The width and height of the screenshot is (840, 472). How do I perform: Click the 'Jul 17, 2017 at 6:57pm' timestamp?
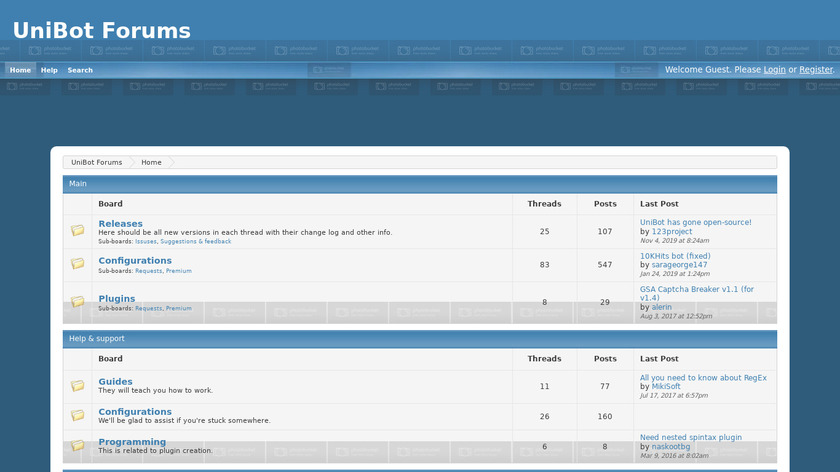(x=674, y=395)
